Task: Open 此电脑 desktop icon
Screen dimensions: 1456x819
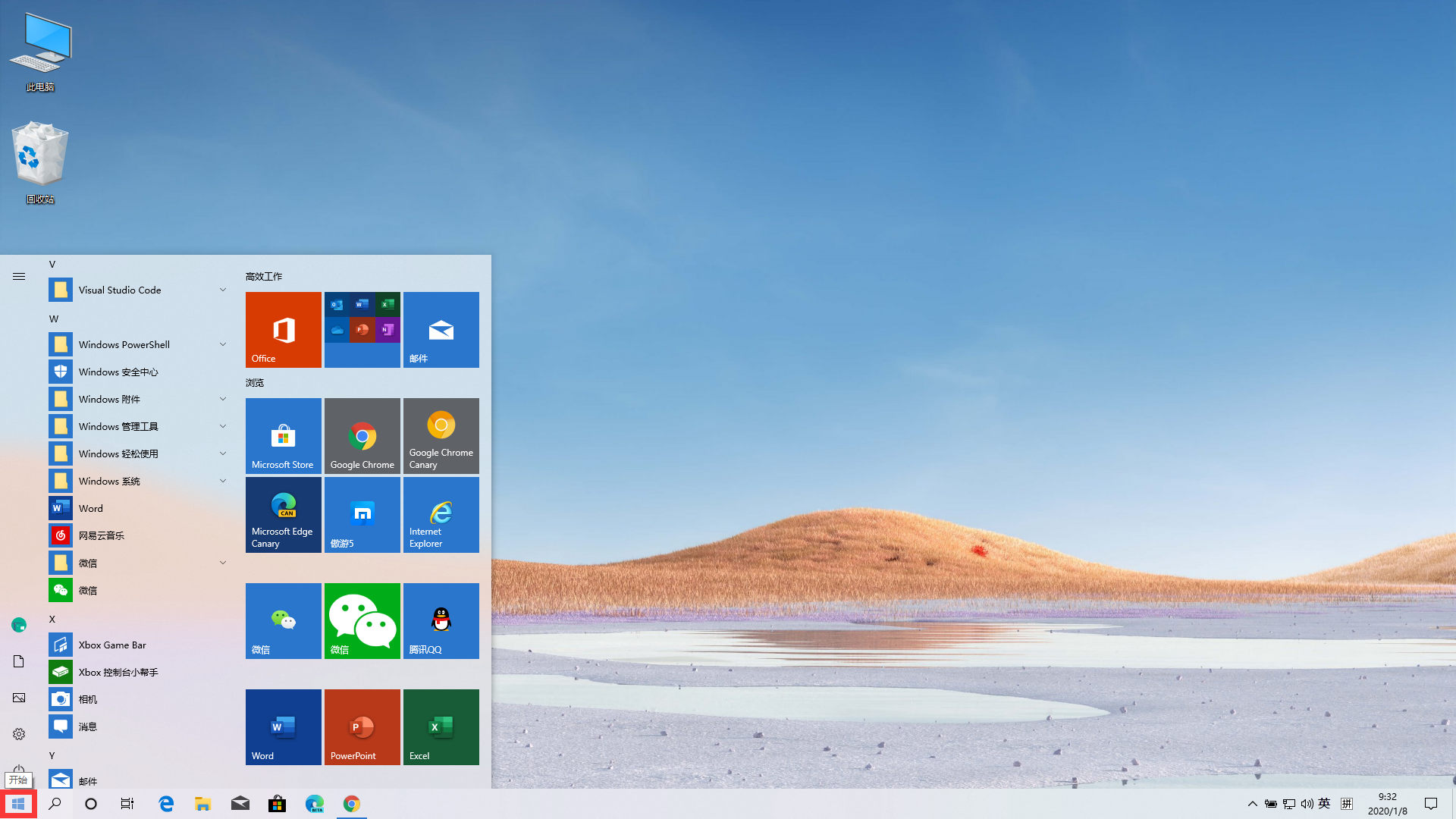Action: [40, 53]
